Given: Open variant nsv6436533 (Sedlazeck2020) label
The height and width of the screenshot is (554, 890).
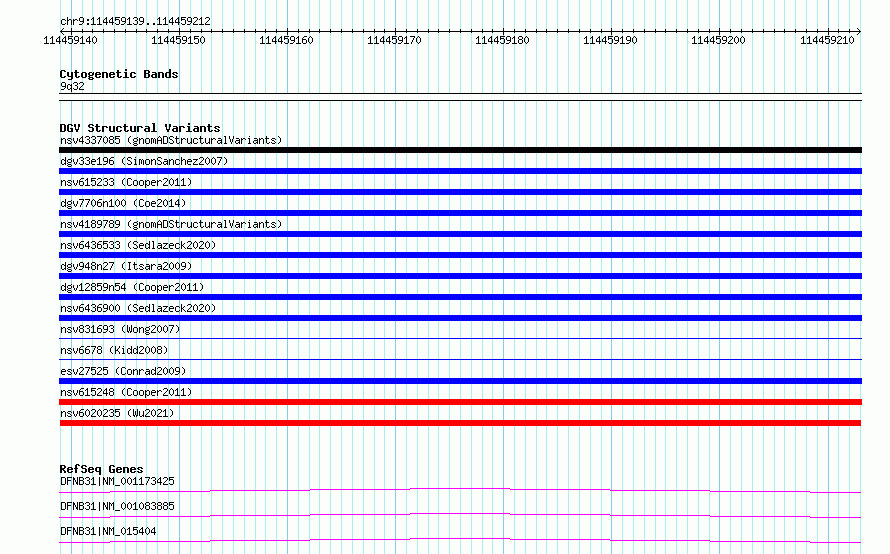Looking at the screenshot, I should point(138,245).
